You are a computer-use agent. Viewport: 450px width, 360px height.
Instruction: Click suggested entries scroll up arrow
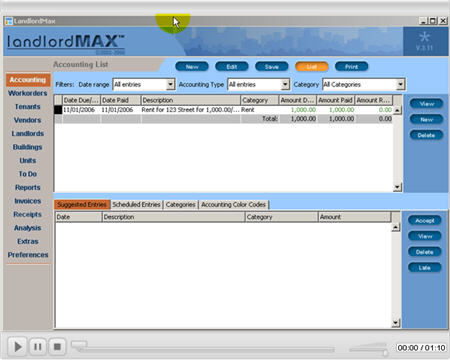396,227
